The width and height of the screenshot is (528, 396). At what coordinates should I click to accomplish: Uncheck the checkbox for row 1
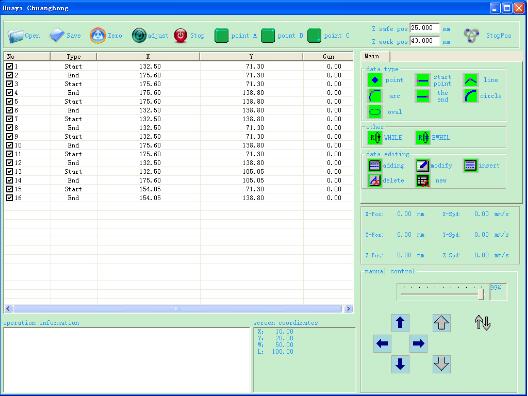click(x=9, y=66)
